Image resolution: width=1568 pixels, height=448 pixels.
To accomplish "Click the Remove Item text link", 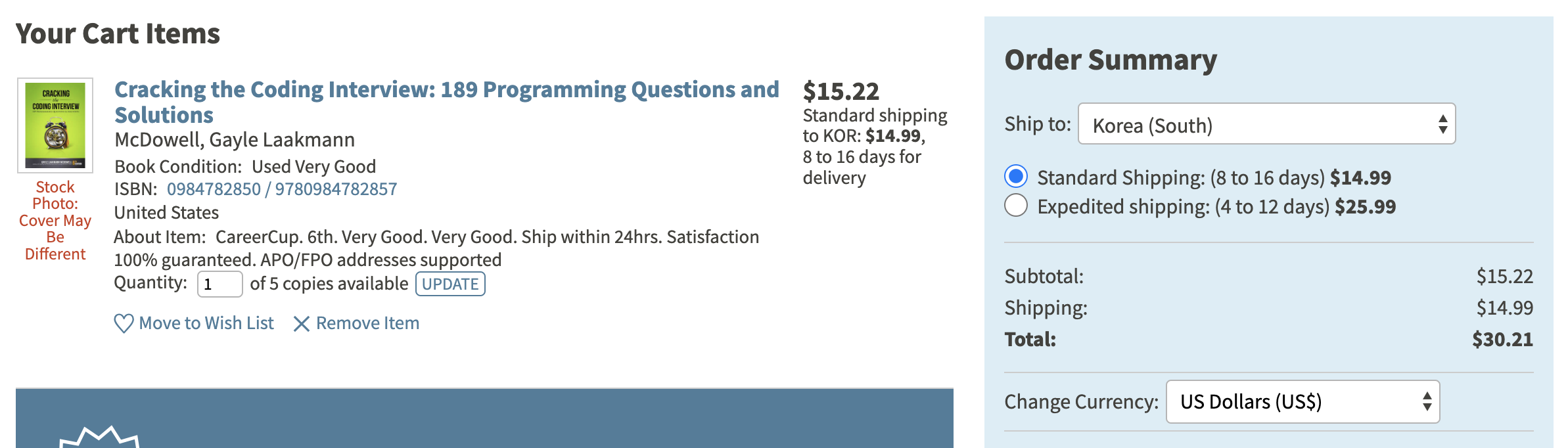I will pos(367,323).
